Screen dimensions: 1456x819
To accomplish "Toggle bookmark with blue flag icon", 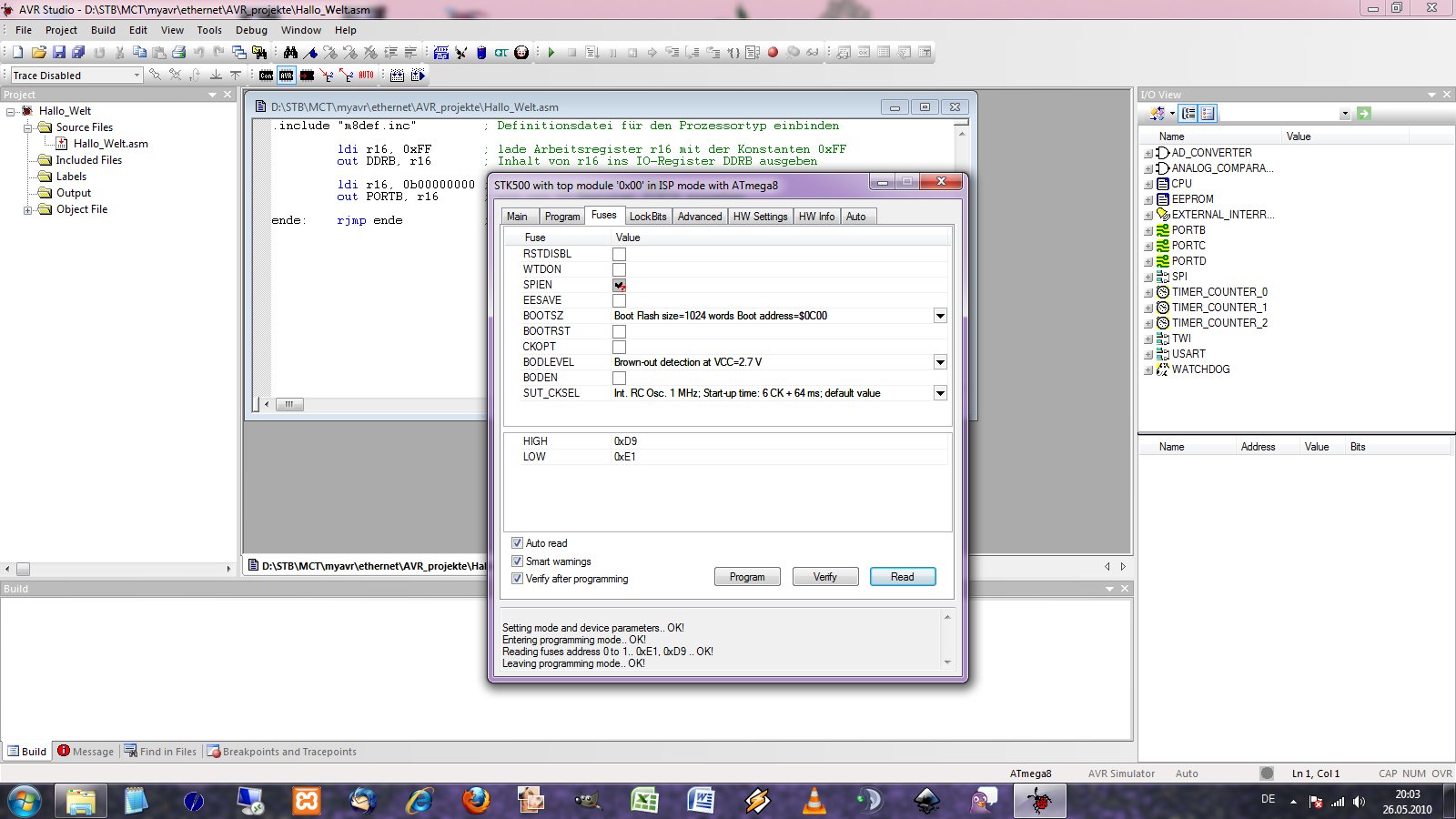I will pos(310,53).
